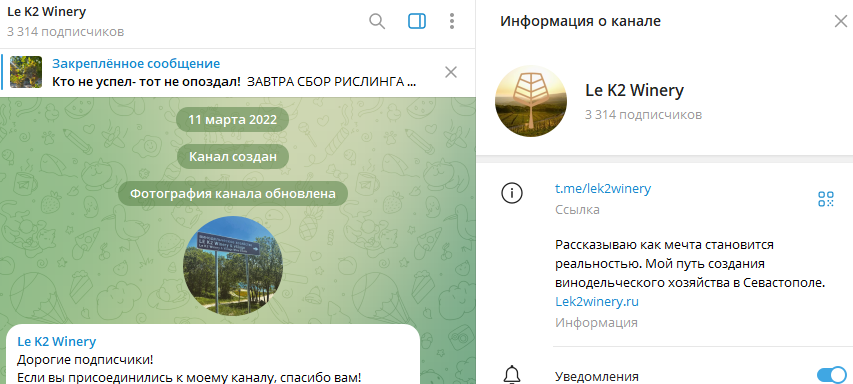Open the t.me/lek2winery link
Image resolution: width=853 pixels, height=384 pixels.
(x=603, y=189)
